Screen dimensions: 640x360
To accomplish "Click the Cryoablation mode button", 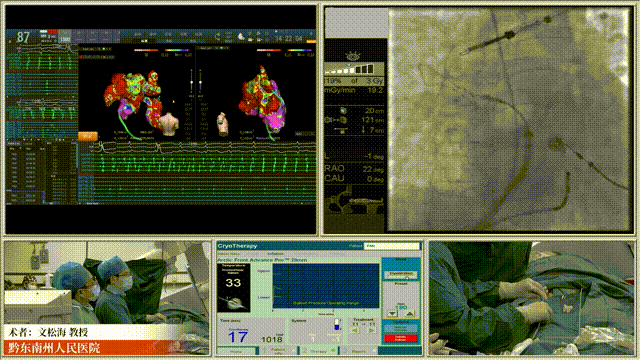I will coord(401,275).
